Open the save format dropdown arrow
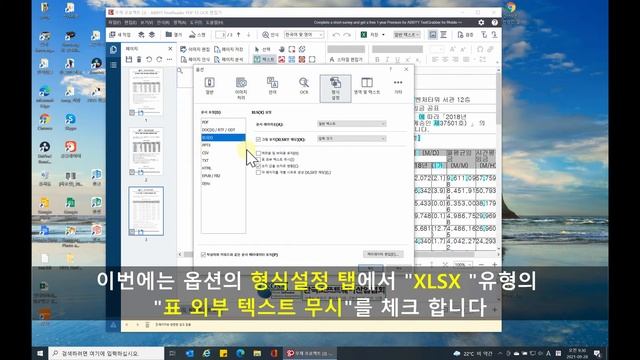640x360 pixels. click(x=383, y=35)
